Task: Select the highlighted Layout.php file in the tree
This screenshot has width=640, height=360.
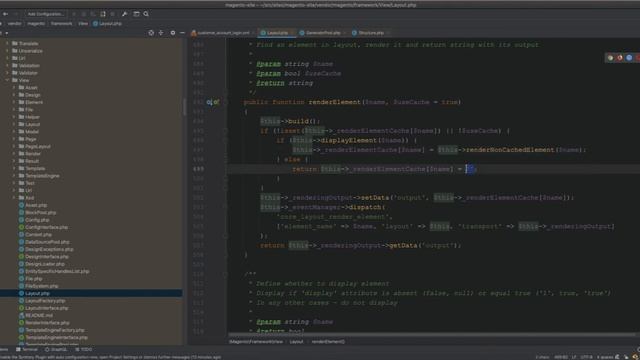Action: 91,293
